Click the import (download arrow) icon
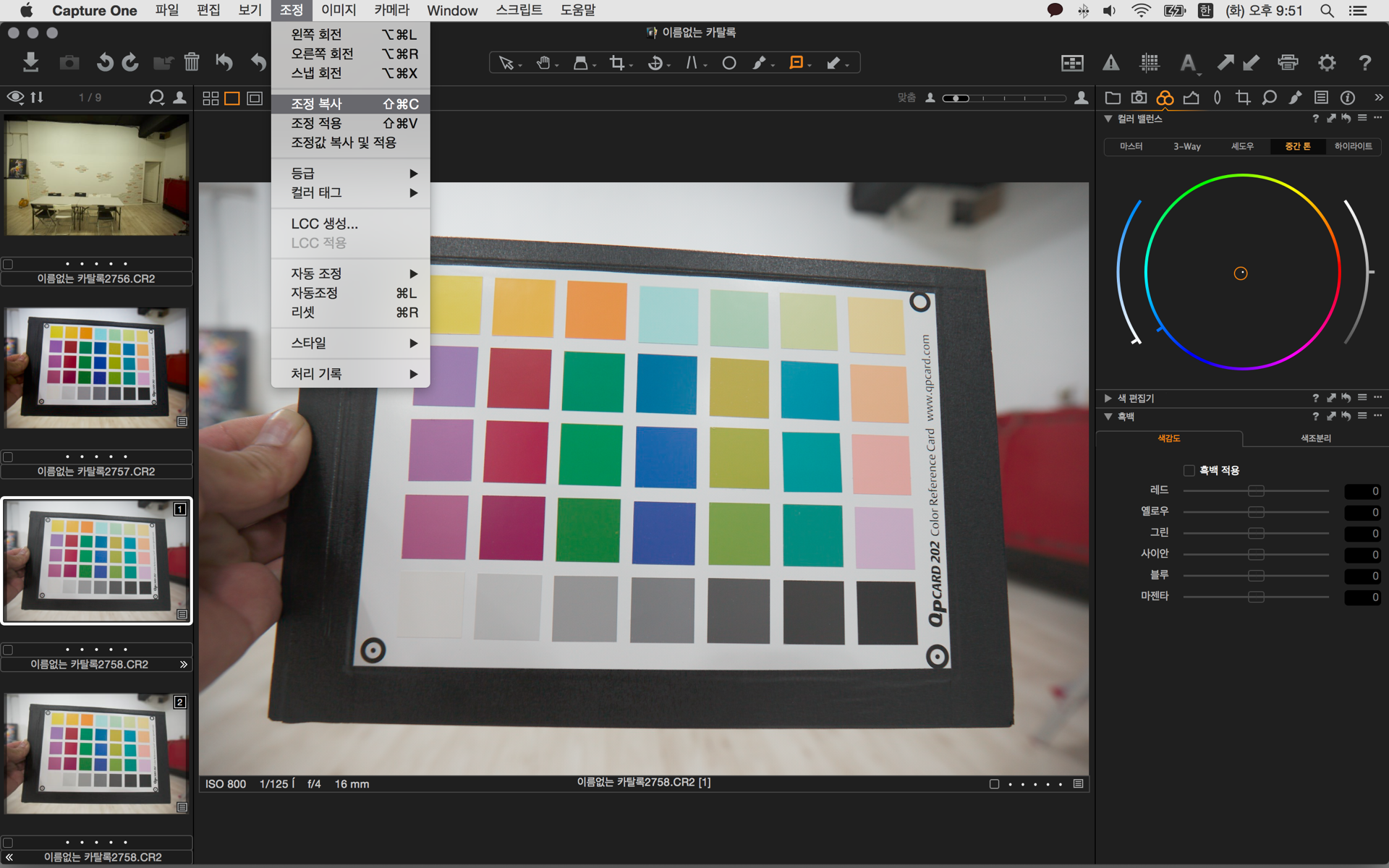Viewport: 1389px width, 868px height. pyautogui.click(x=30, y=62)
